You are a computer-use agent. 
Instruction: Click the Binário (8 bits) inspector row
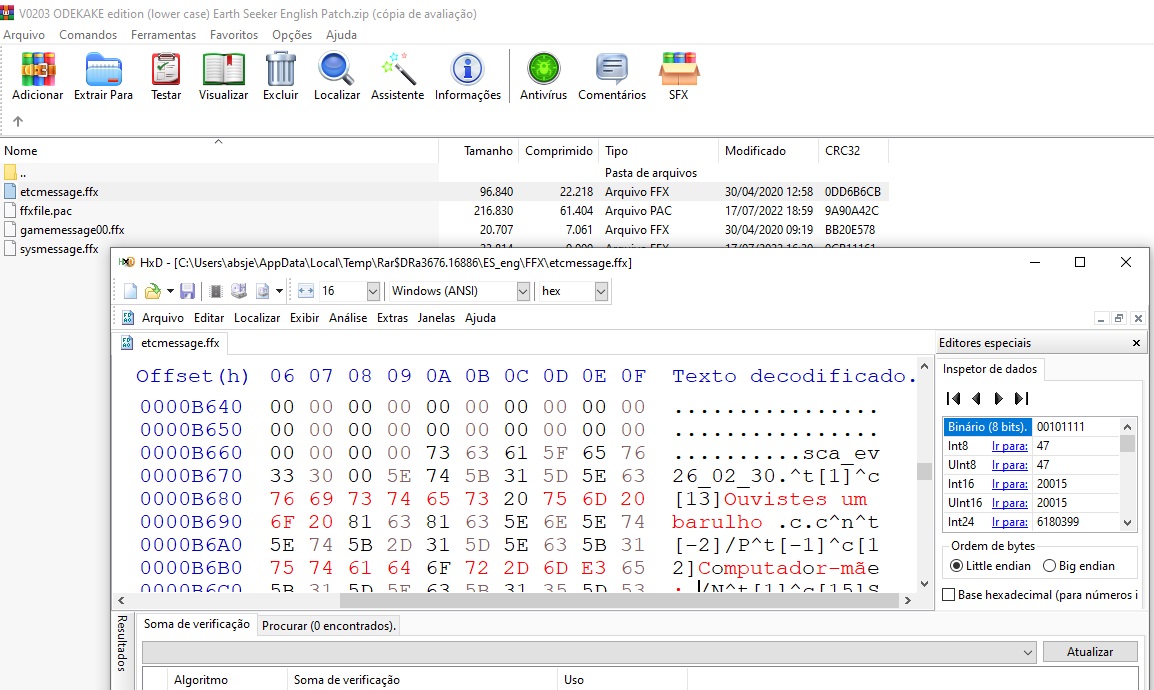1031,427
